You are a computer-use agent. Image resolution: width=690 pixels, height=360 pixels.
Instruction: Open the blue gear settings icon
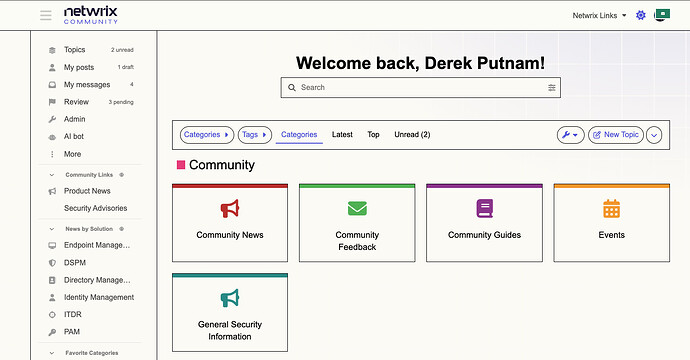click(x=641, y=15)
